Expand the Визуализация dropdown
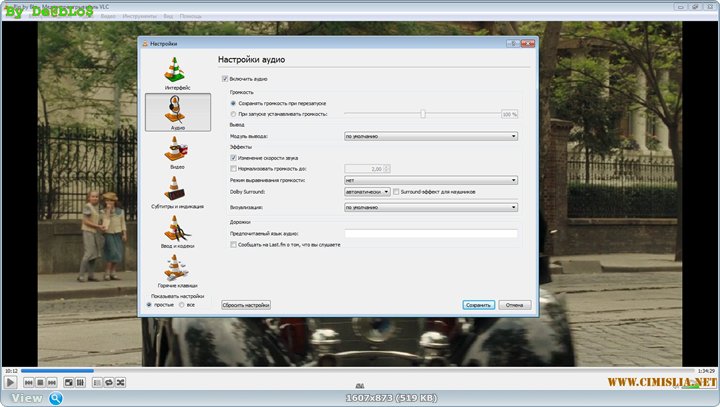The width and height of the screenshot is (720, 407). [430, 207]
